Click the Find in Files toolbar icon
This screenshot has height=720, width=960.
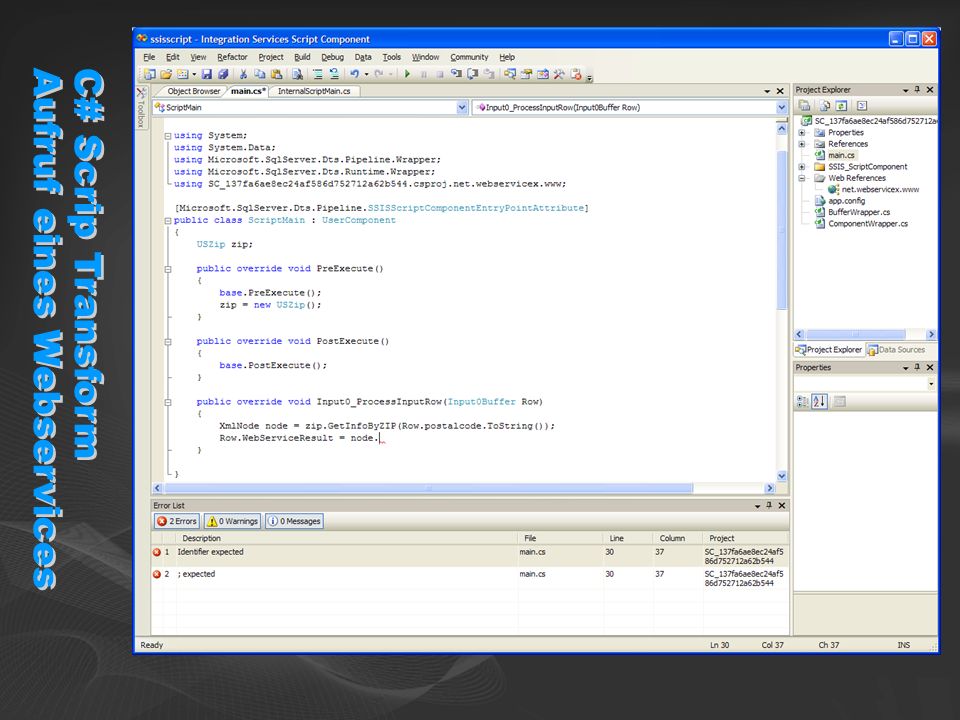[297, 74]
